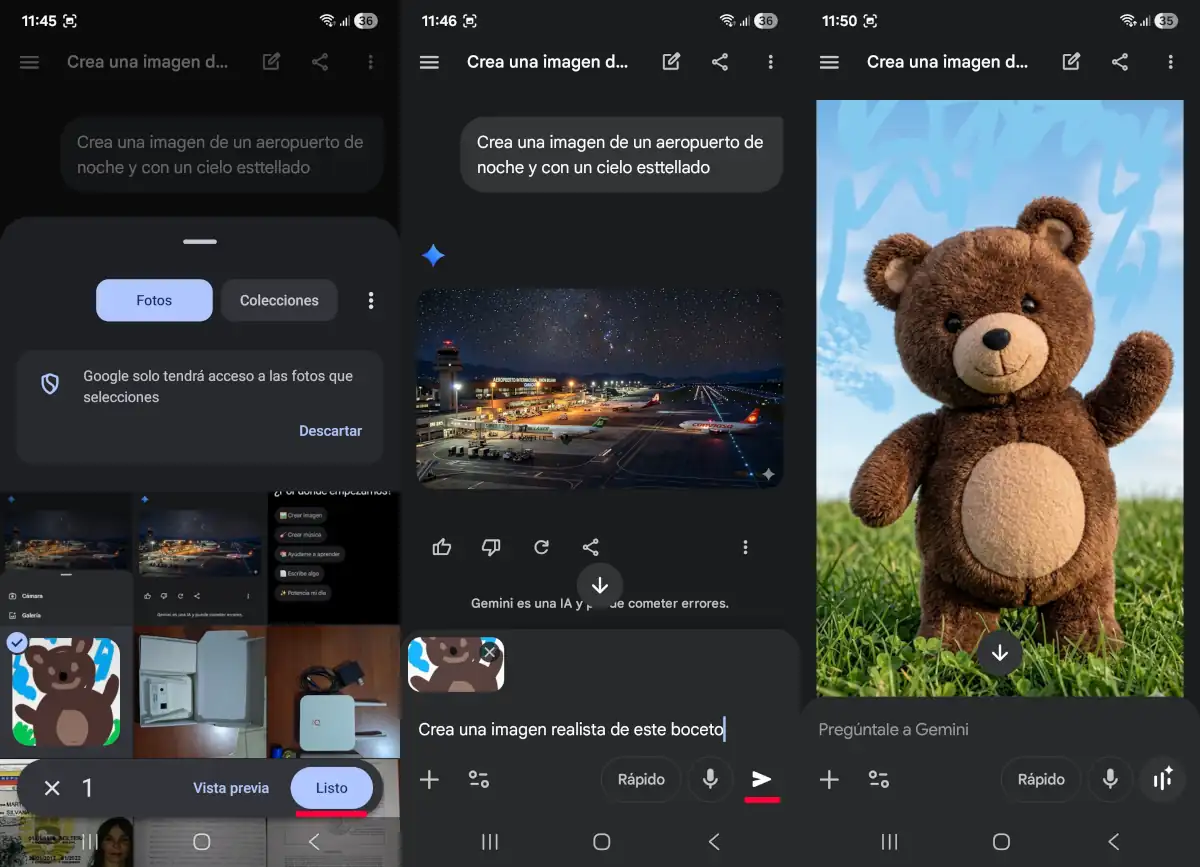
Task: Like the generated airport image
Action: (x=441, y=547)
